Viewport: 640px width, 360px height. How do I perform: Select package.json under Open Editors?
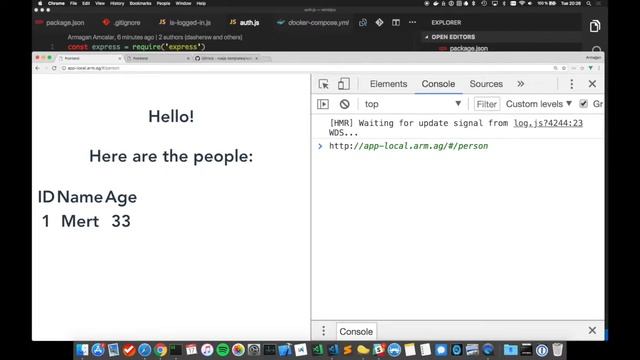tap(469, 48)
